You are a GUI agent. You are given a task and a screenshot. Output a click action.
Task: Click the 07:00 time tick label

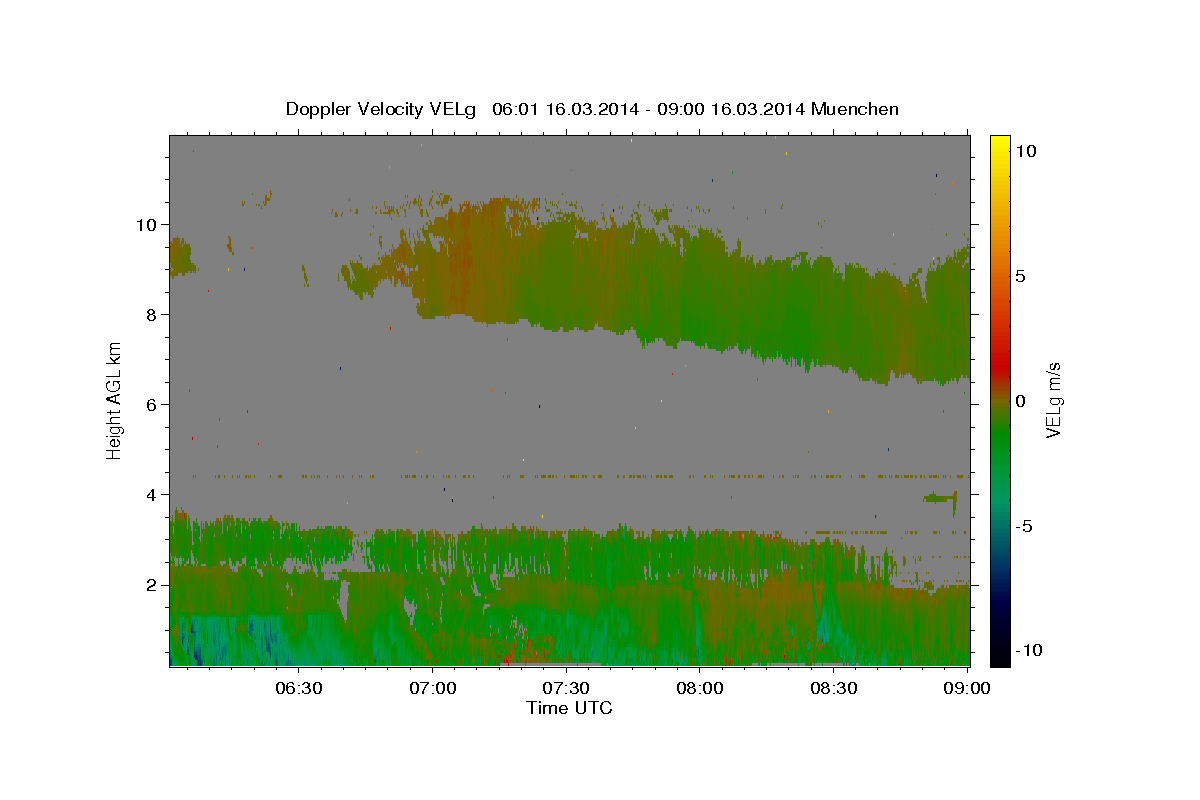tap(432, 688)
